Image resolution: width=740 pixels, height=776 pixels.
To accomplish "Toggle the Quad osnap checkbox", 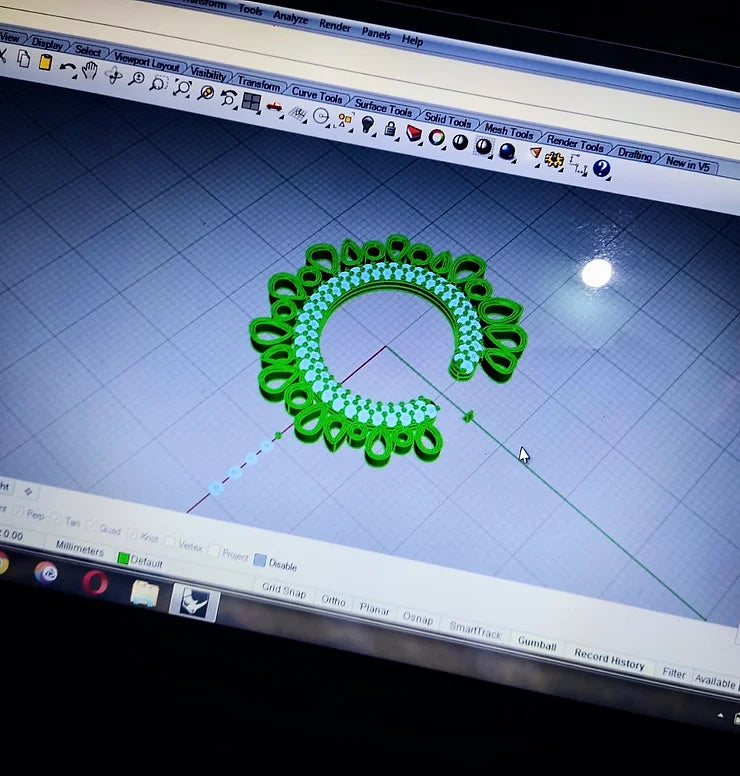I will [x=91, y=526].
